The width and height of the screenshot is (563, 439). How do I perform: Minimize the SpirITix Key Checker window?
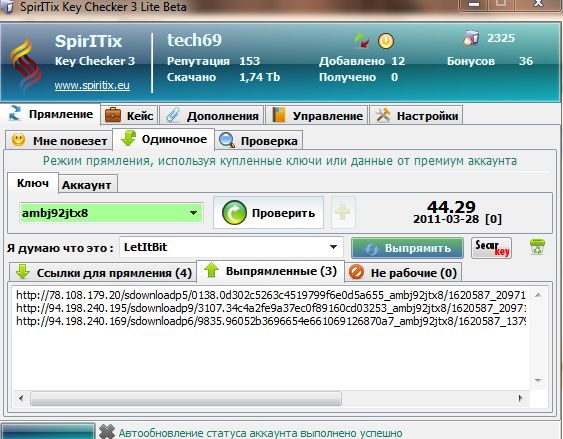(474, 4)
